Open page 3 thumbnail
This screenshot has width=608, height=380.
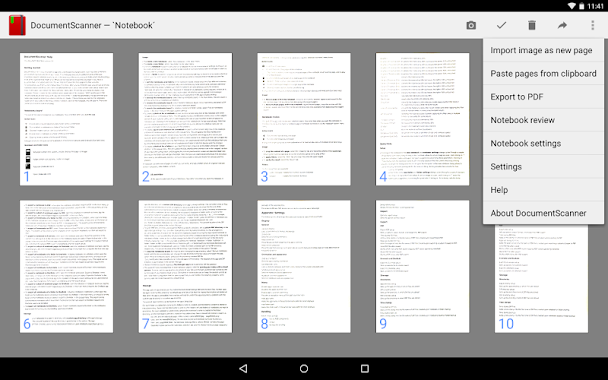[x=304, y=119]
